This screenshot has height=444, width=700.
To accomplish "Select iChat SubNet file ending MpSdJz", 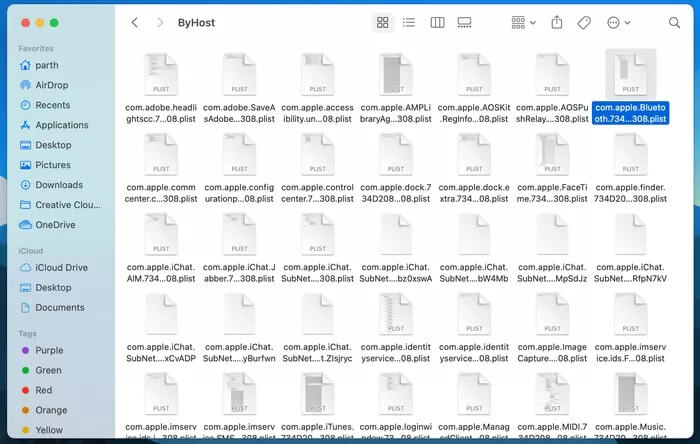I will tap(552, 234).
